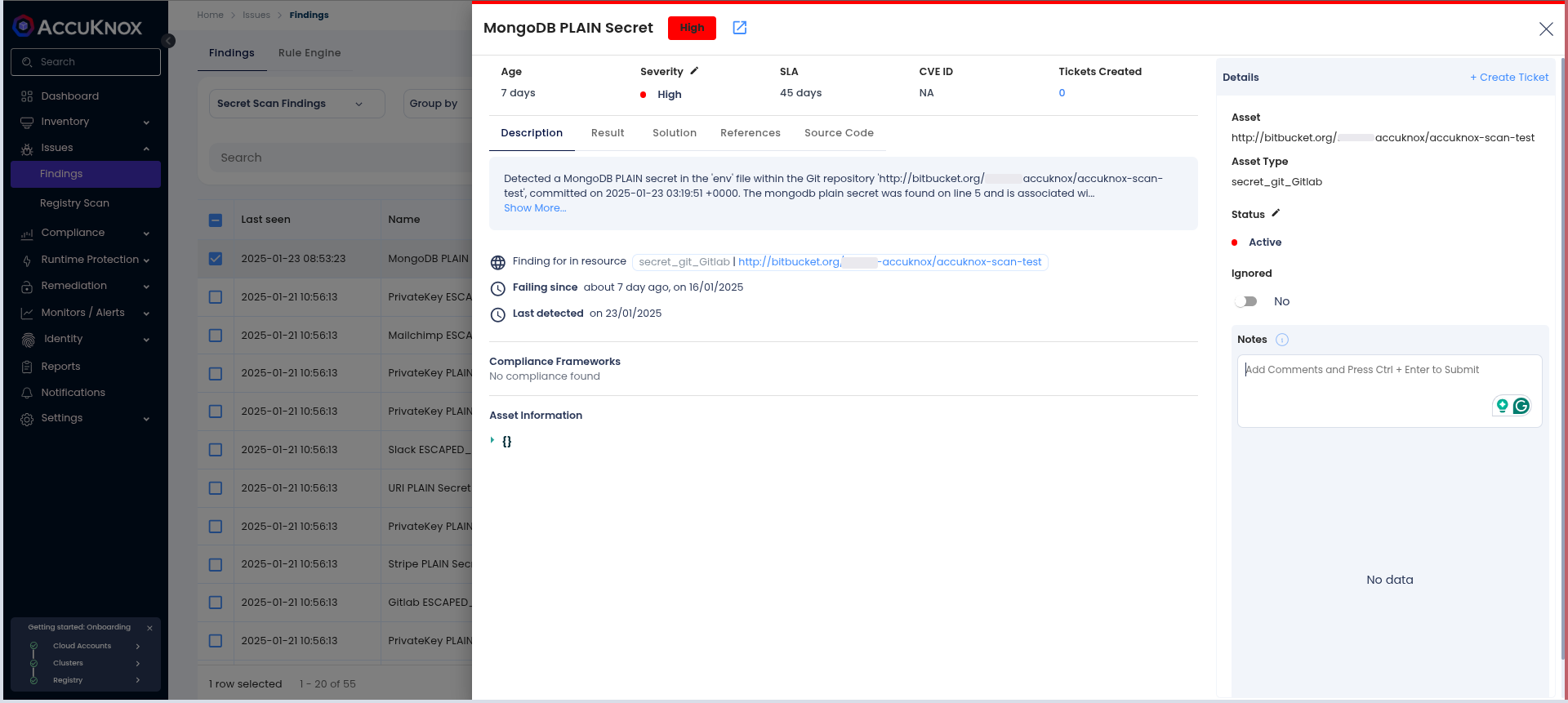
Task: Check the Mailchimp ESCA row checkbox
Action: pos(216,336)
